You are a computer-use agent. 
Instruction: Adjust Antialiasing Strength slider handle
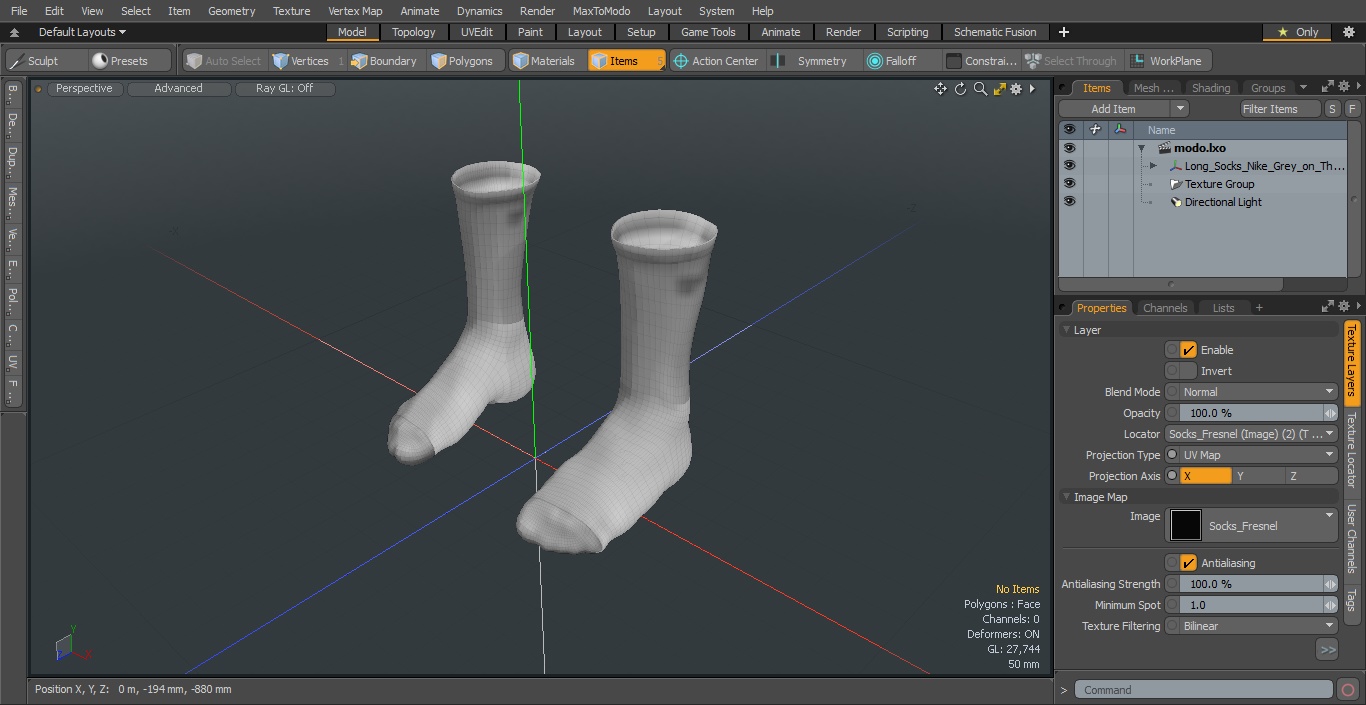click(x=1330, y=584)
